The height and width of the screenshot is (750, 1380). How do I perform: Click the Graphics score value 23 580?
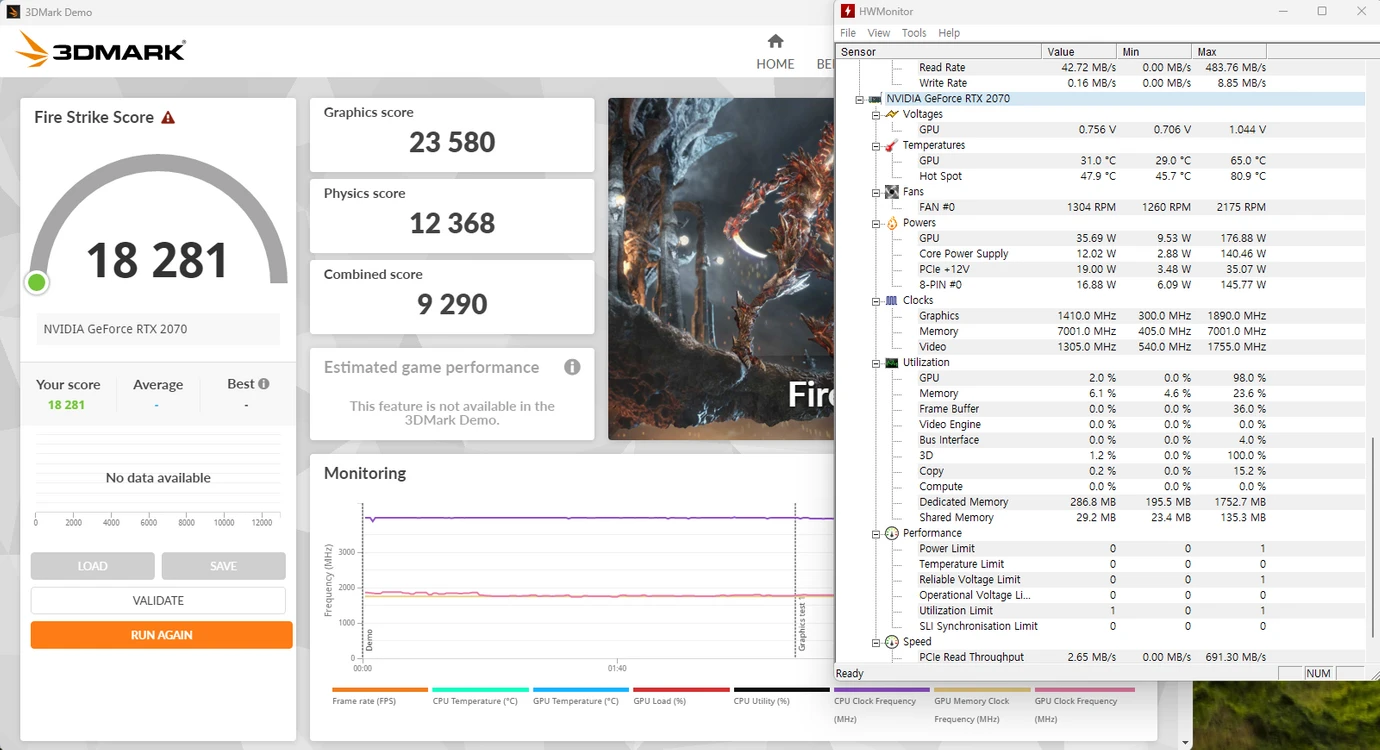452,142
